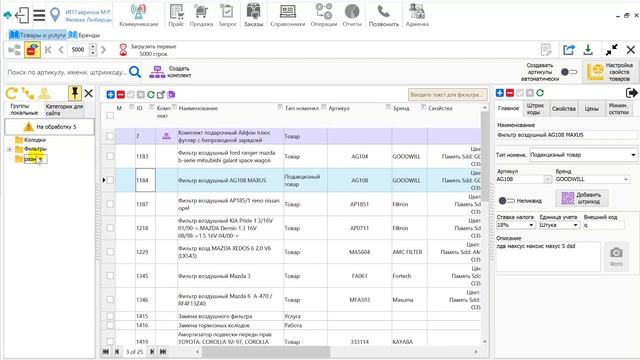Check the box for row 1345
Viewport: 640px width, 360px height.
110,276
